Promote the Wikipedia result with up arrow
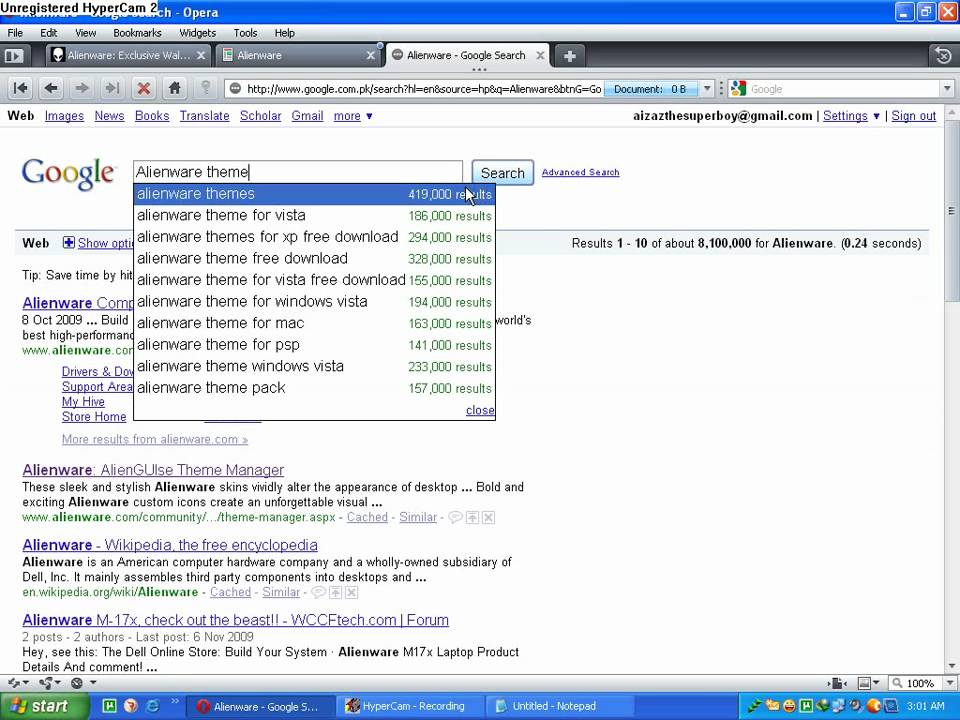The image size is (960, 720). [335, 593]
